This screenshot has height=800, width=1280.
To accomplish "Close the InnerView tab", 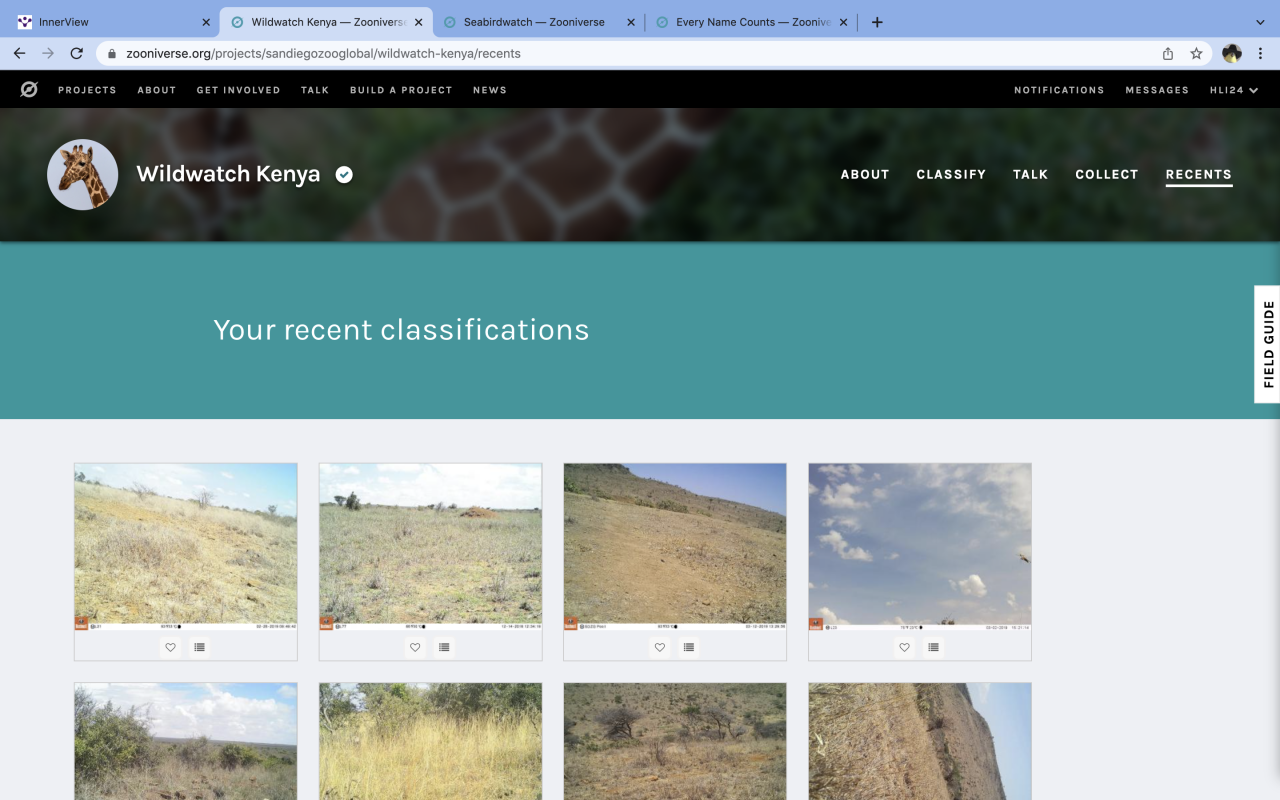I will pyautogui.click(x=206, y=22).
